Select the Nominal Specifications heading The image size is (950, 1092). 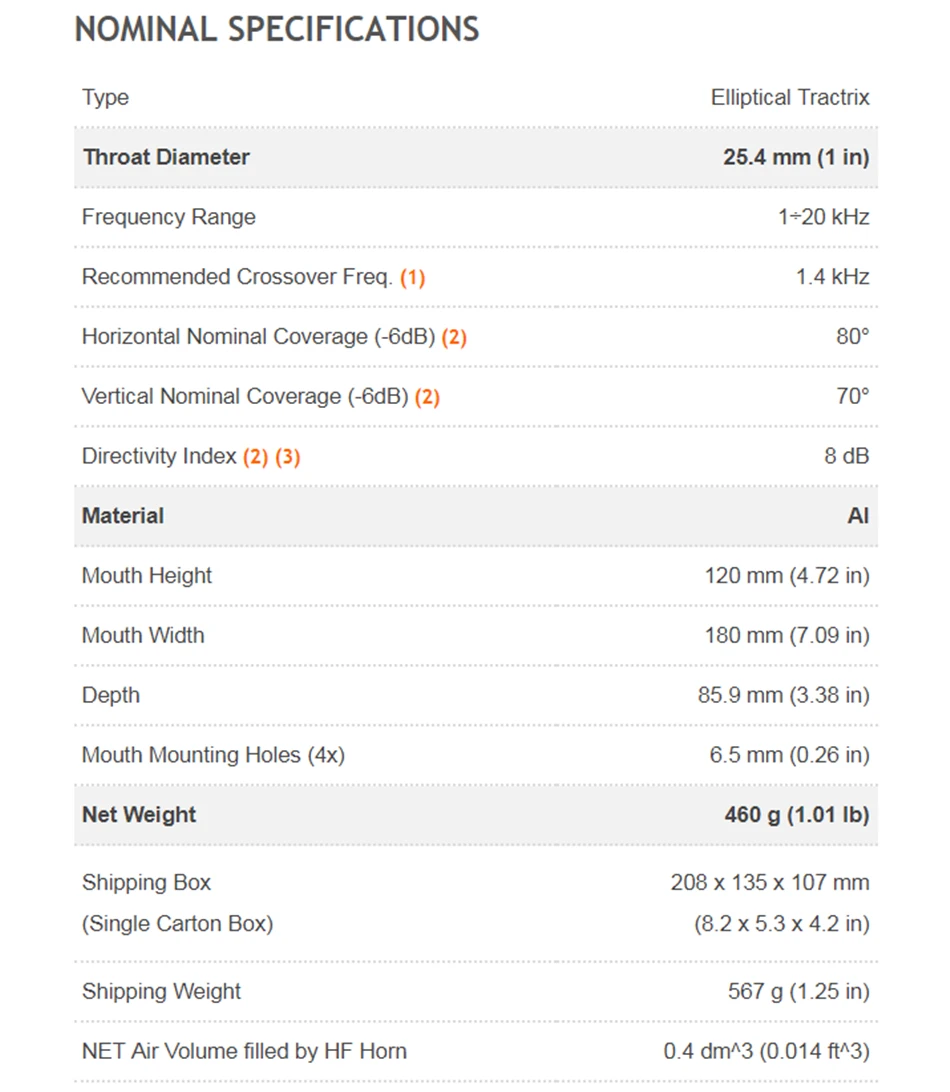(277, 29)
